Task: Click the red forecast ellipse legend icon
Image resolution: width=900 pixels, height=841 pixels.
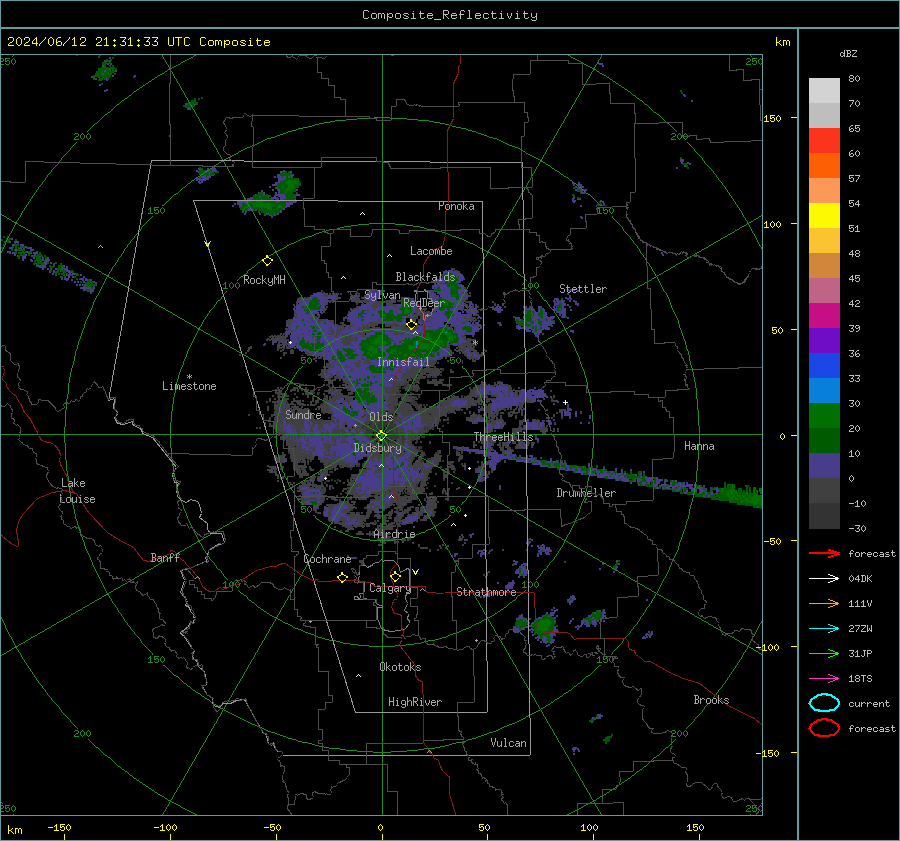Action: (x=824, y=728)
